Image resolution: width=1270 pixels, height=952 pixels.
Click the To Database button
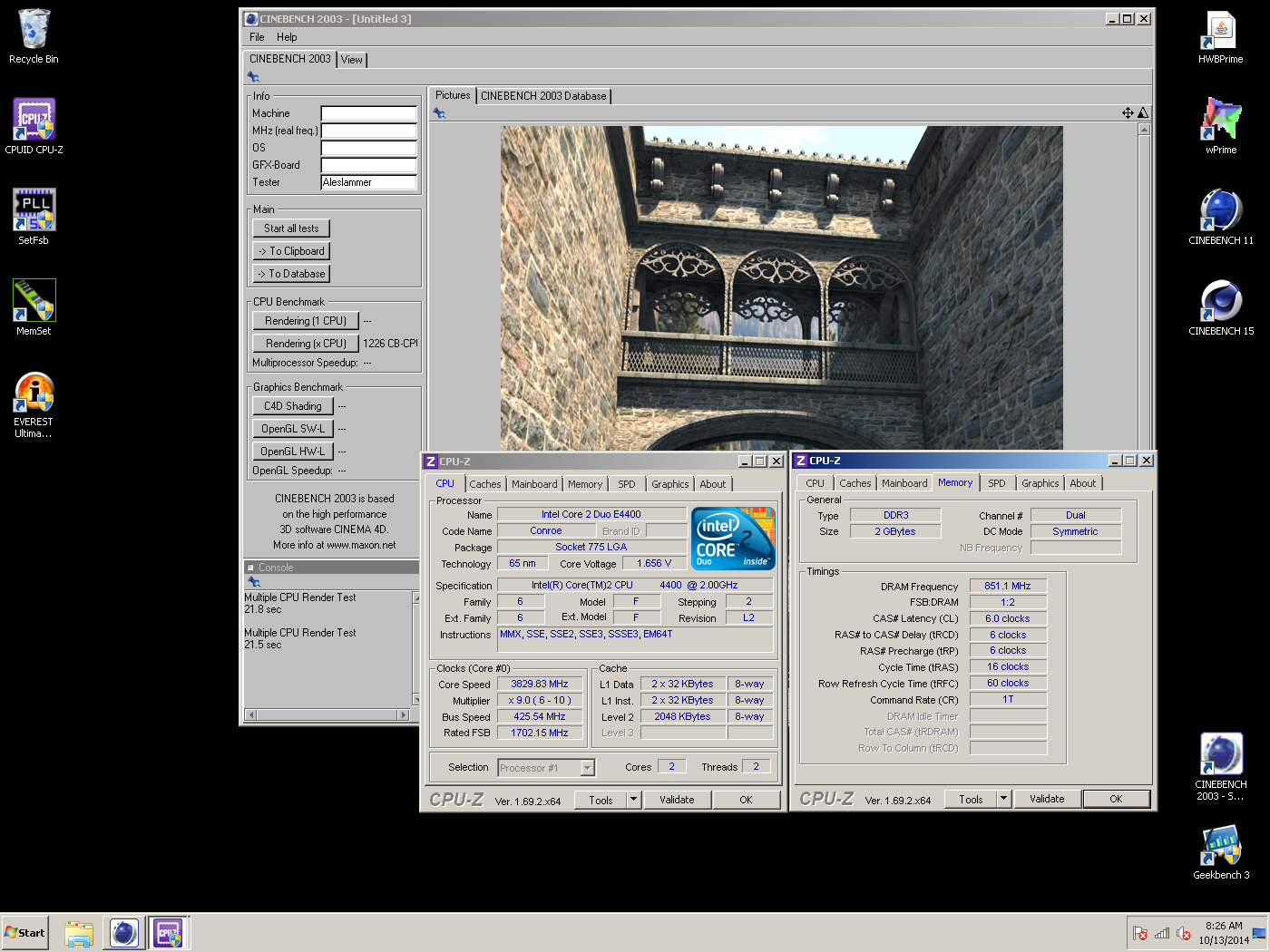click(291, 274)
